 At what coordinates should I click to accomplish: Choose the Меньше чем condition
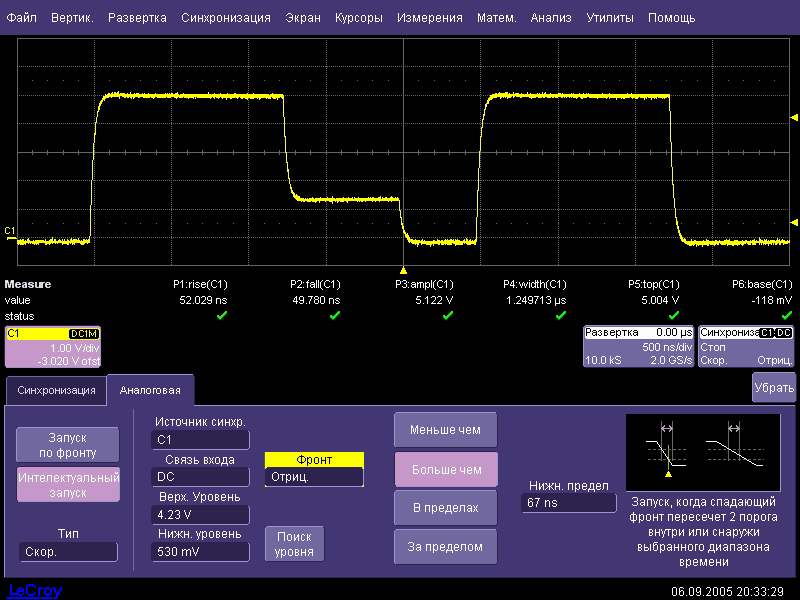pyautogui.click(x=445, y=430)
